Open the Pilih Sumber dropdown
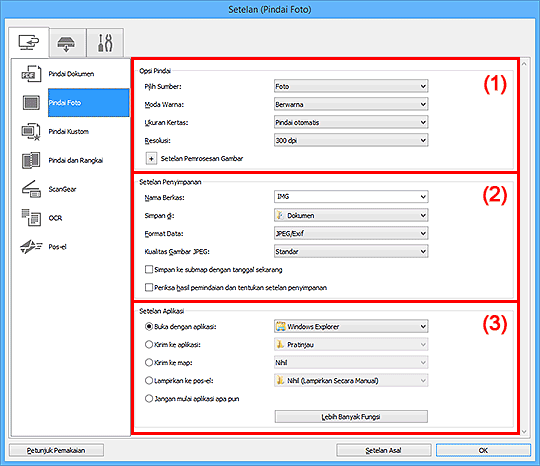This screenshot has width=540, height=466. (x=351, y=86)
